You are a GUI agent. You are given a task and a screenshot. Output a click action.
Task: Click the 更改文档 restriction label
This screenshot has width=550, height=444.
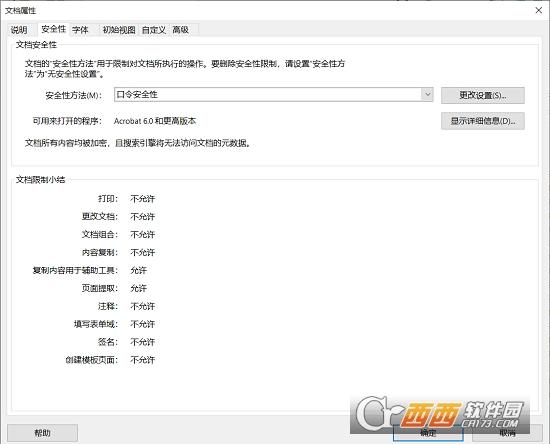tap(100, 217)
